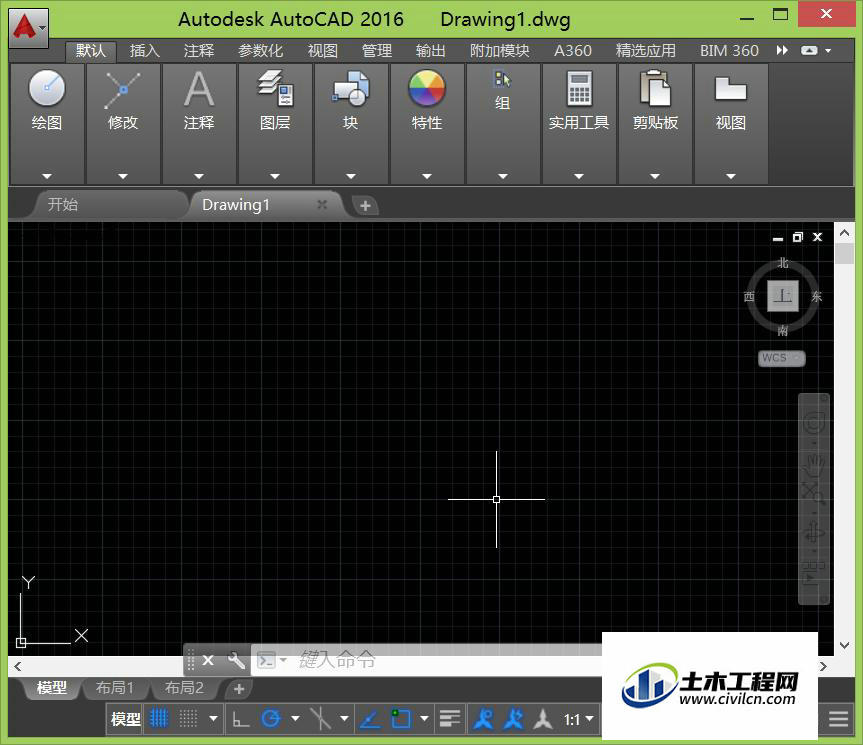Open the WCS coordinate system dropdown
Viewport: 863px width, 745px height.
pos(782,358)
